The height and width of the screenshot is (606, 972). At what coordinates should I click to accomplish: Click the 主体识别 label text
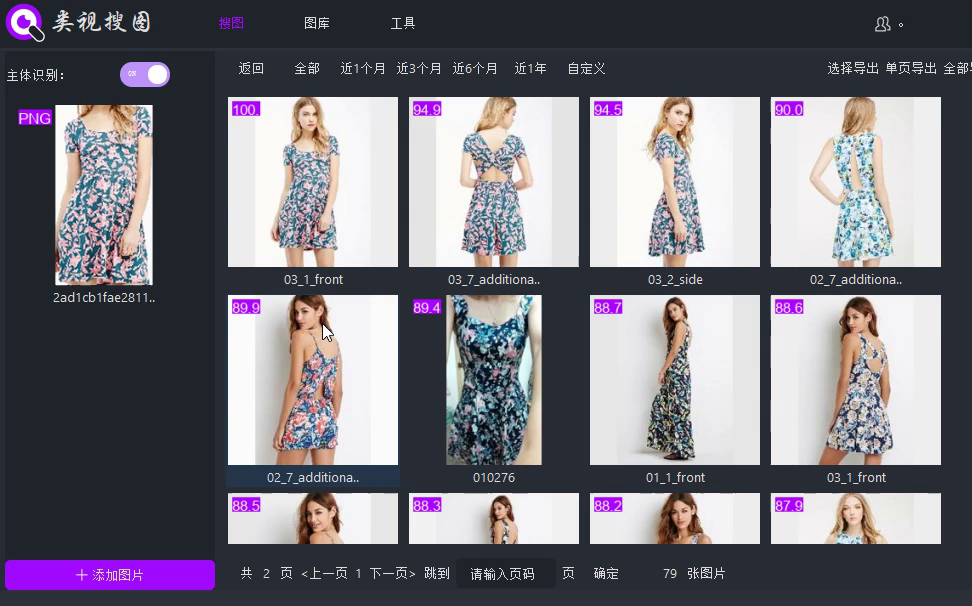[x=35, y=76]
